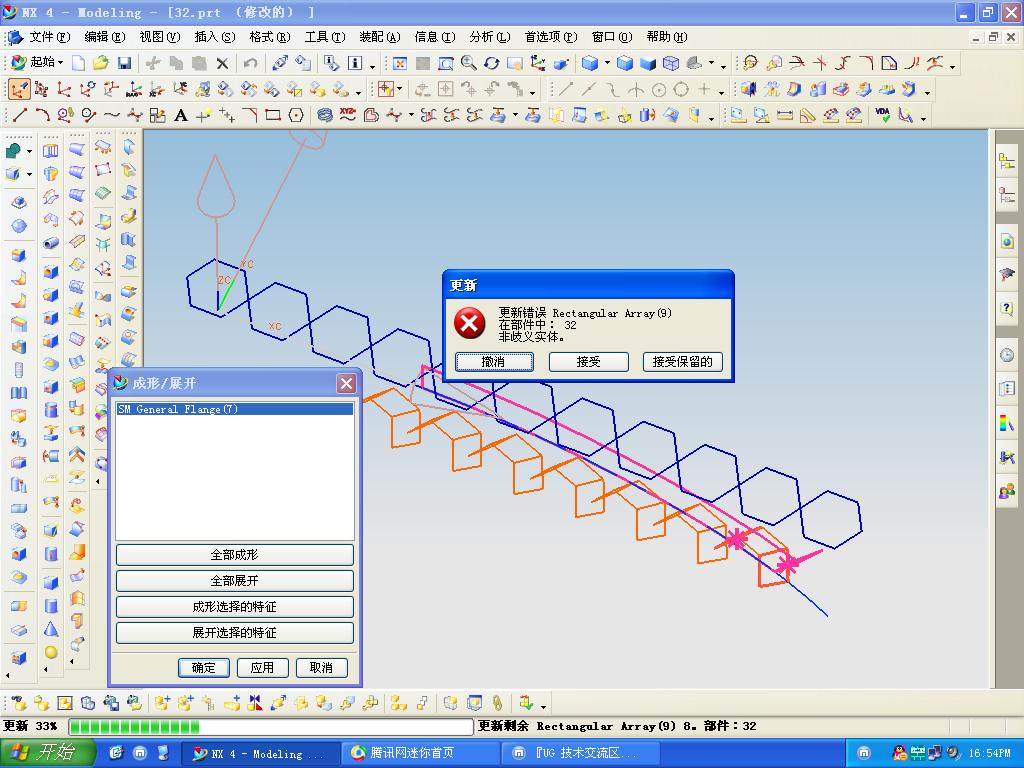Click 应用 in the 成形/展开 dialog
This screenshot has width=1024, height=768.
click(x=262, y=667)
